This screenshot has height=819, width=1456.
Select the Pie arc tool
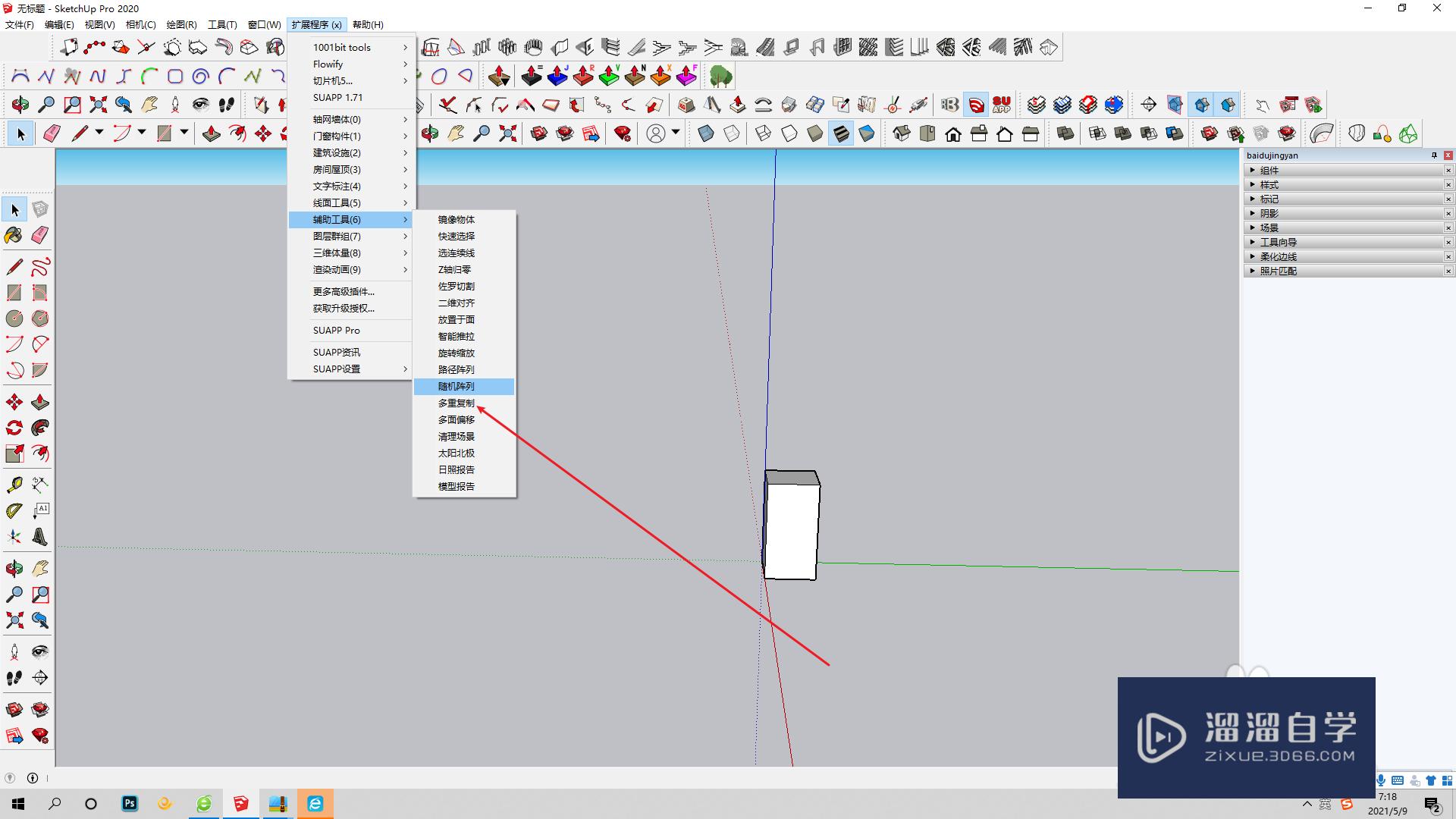pyautogui.click(x=40, y=370)
